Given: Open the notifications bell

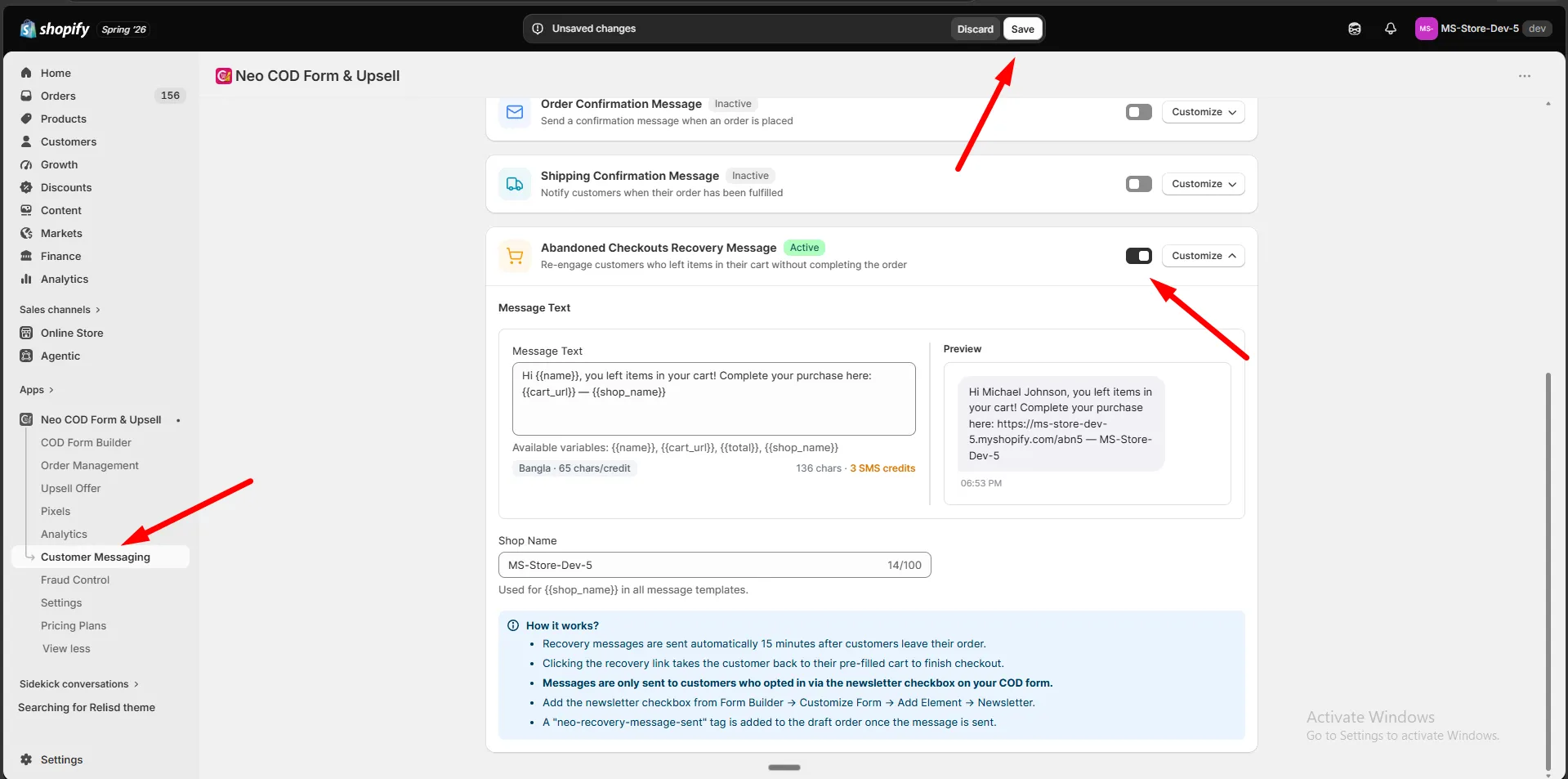Looking at the screenshot, I should (1391, 29).
